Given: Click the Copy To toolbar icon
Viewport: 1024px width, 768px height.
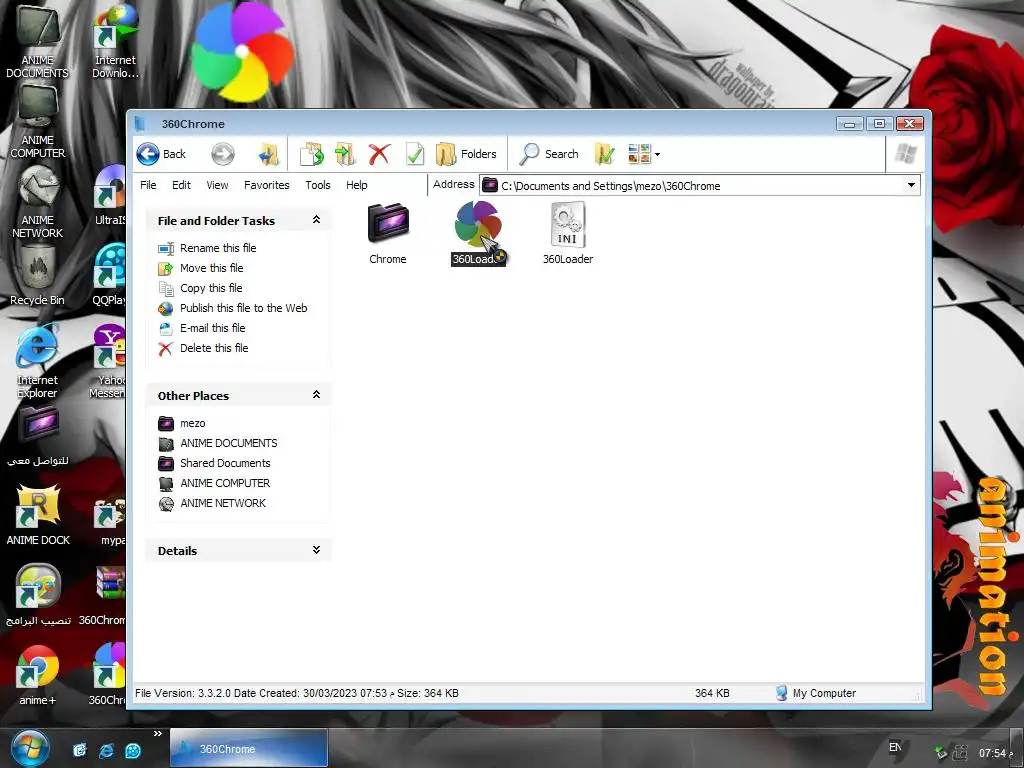Looking at the screenshot, I should (x=312, y=154).
